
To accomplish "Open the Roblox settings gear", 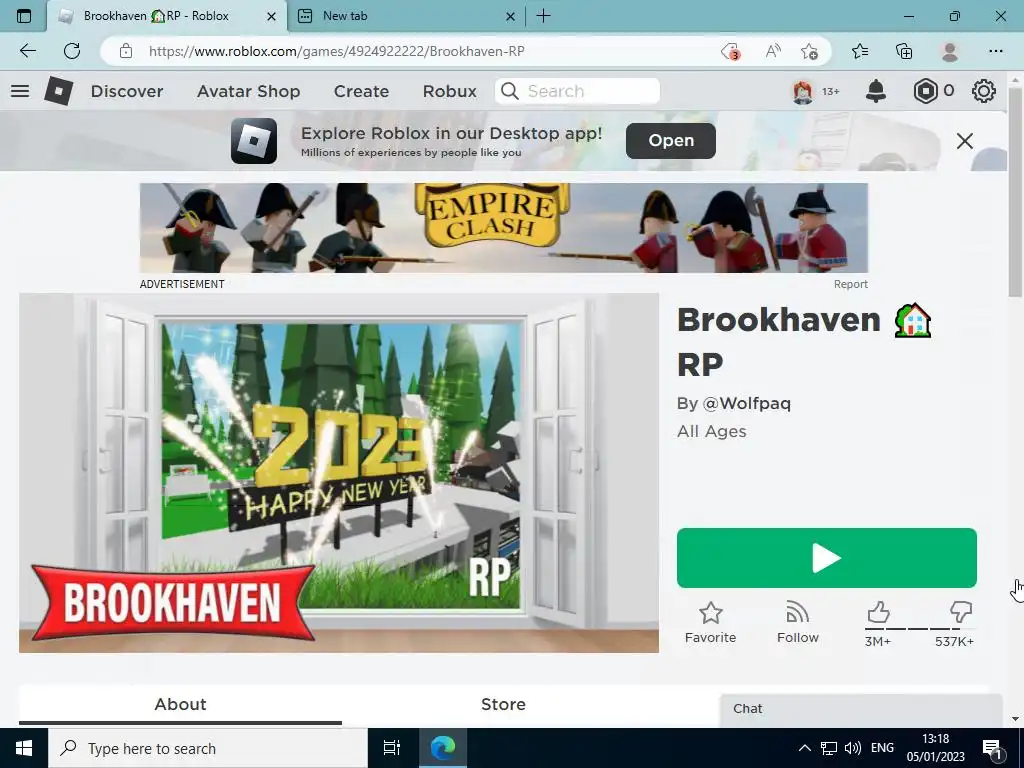I will (x=984, y=91).
